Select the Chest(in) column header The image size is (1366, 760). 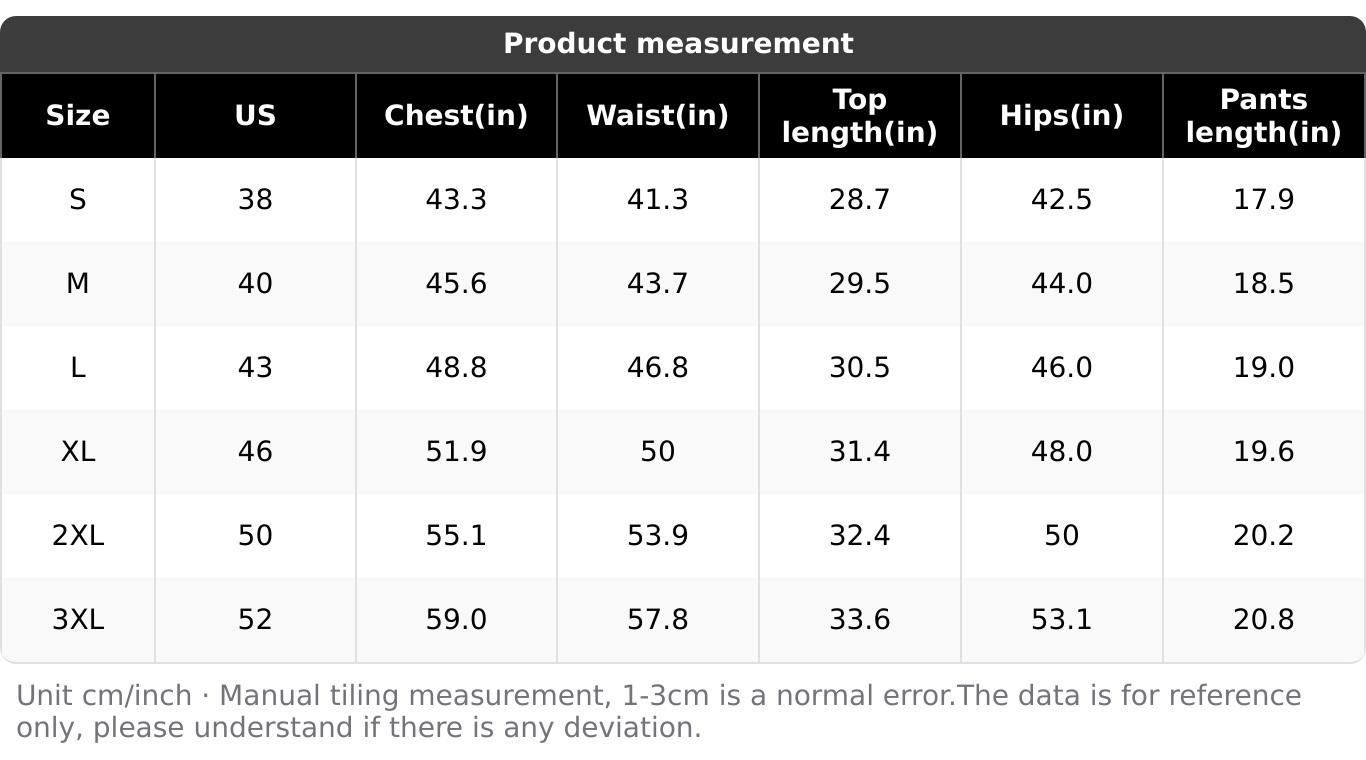pos(456,116)
